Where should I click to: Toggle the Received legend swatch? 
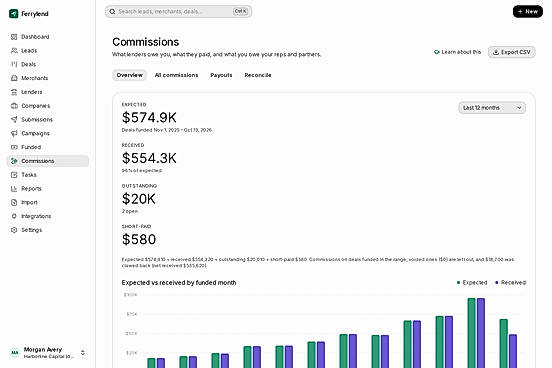(x=497, y=282)
